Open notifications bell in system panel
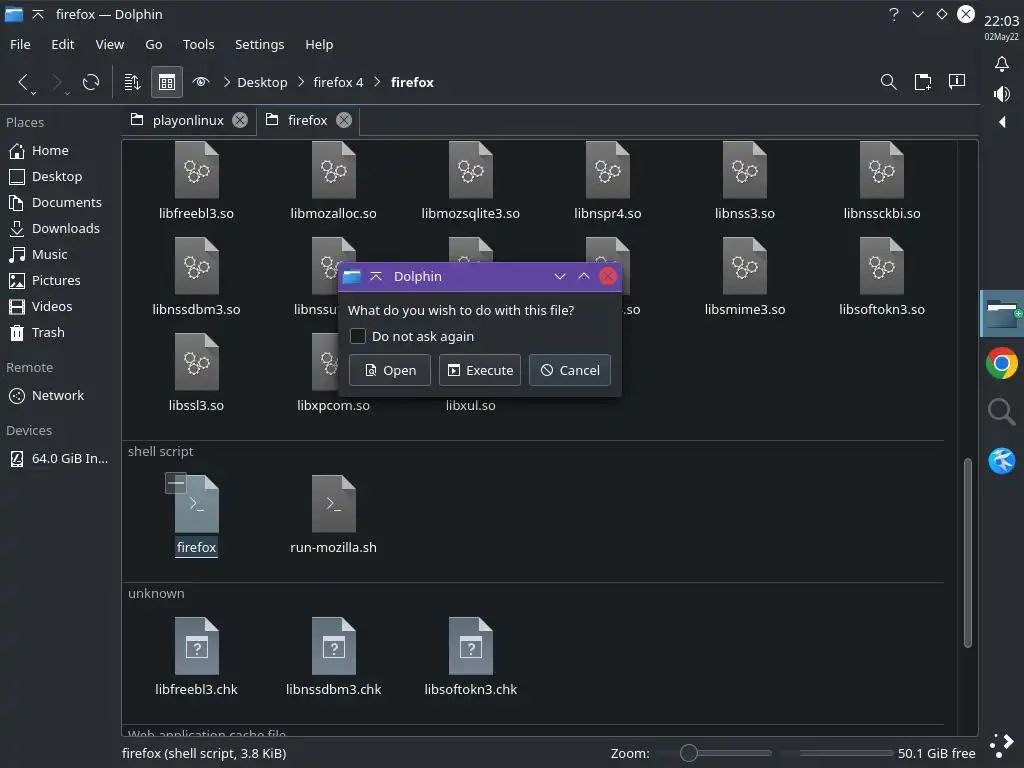Image resolution: width=1024 pixels, height=768 pixels. point(1001,64)
